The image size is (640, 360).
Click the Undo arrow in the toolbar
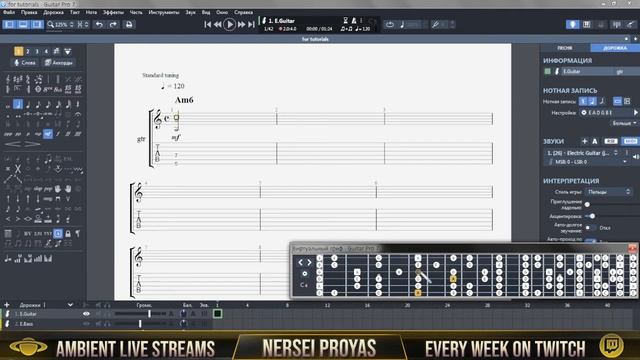click(99, 24)
